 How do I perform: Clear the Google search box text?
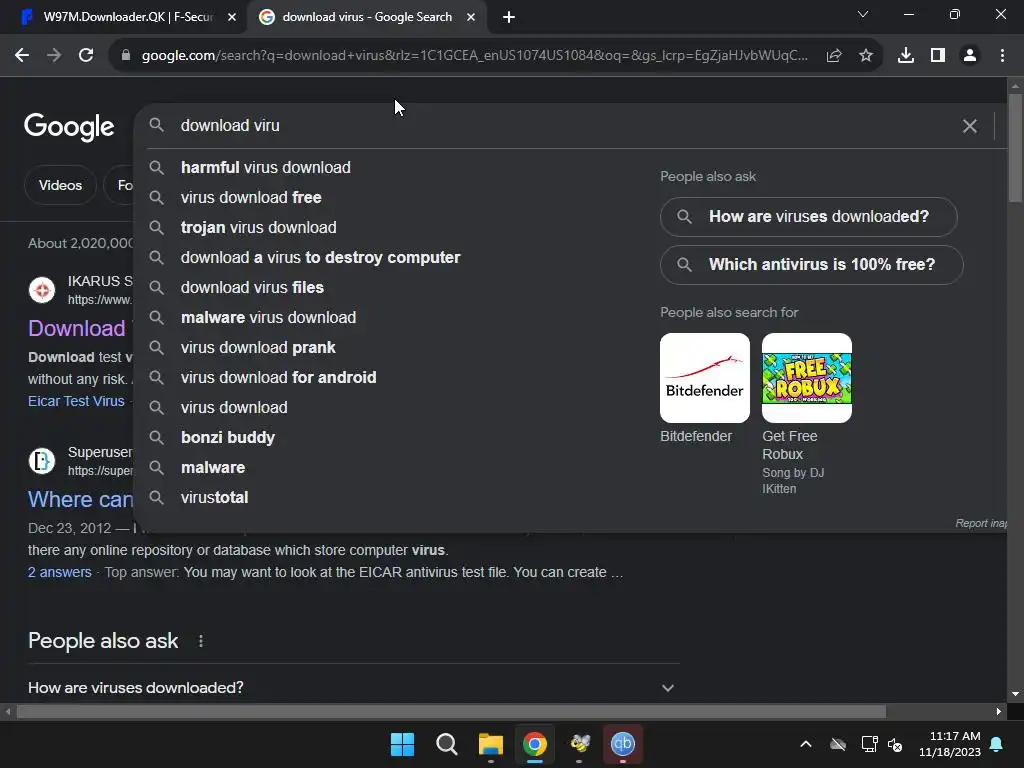coord(970,126)
